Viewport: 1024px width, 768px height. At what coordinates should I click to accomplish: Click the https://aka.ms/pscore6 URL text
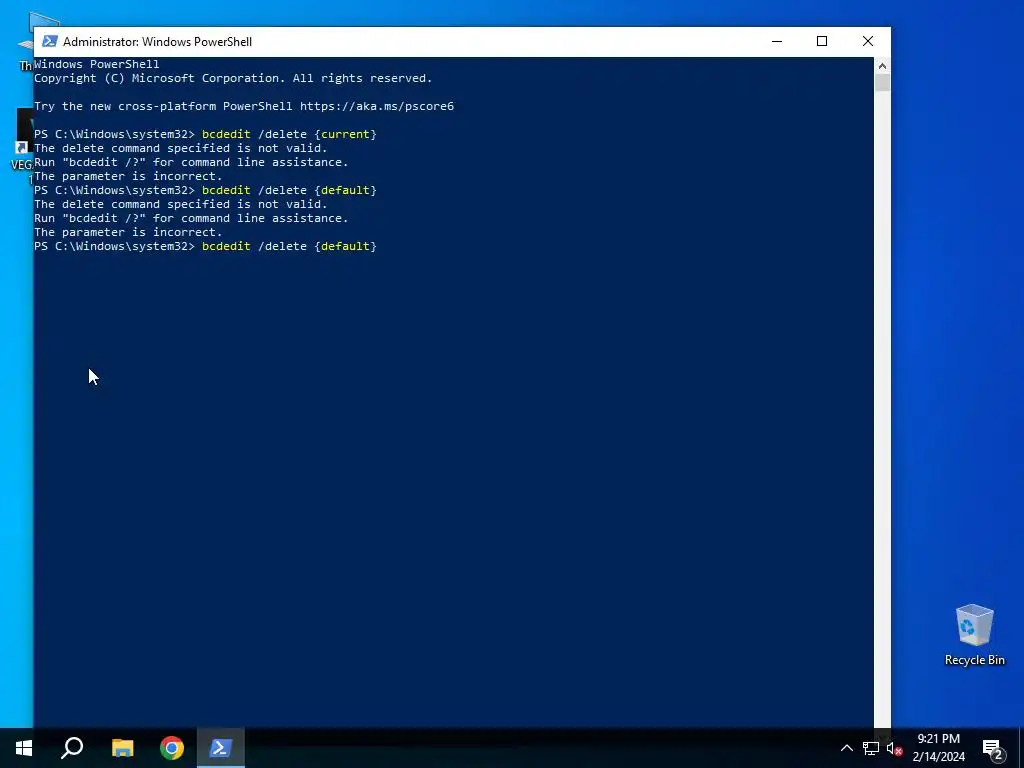[377, 106]
